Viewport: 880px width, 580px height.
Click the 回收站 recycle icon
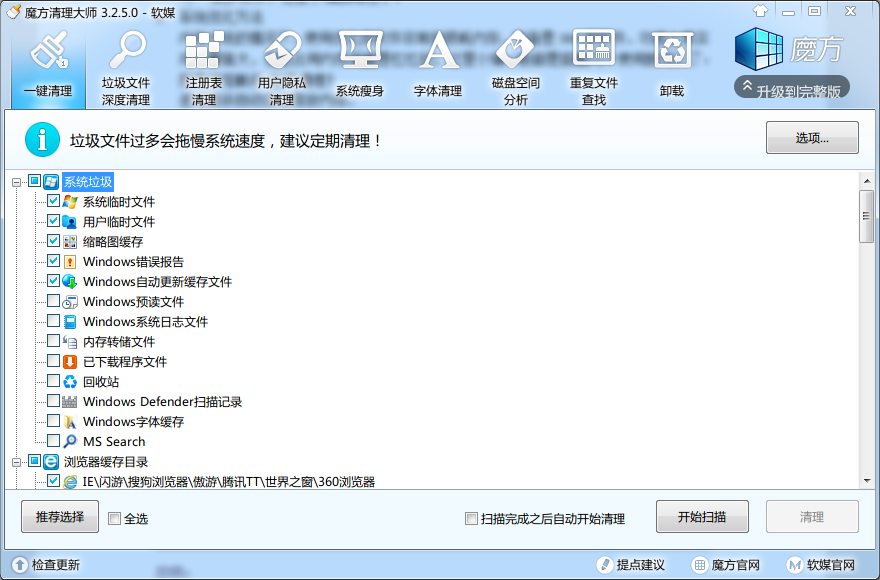coord(70,382)
